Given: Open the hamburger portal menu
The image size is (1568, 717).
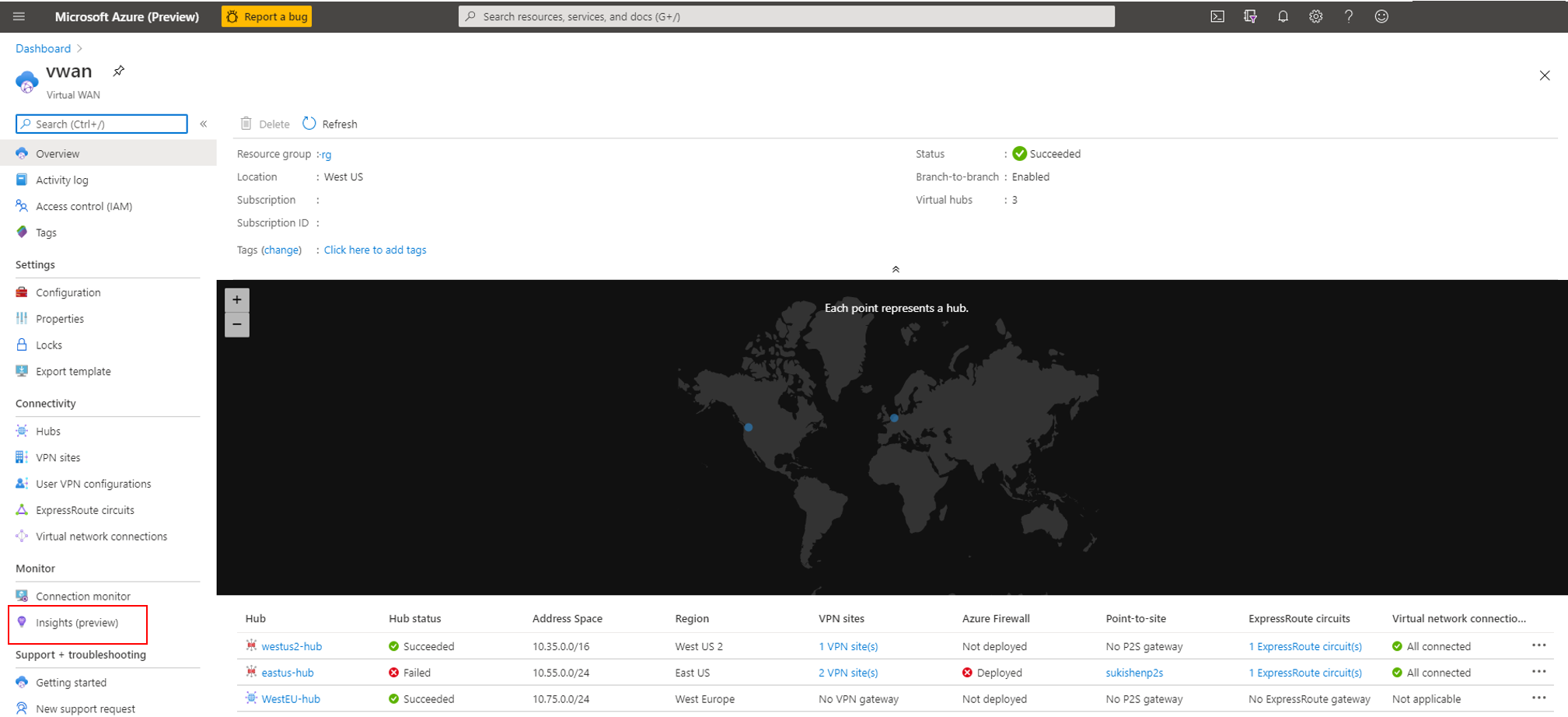Looking at the screenshot, I should [19, 16].
